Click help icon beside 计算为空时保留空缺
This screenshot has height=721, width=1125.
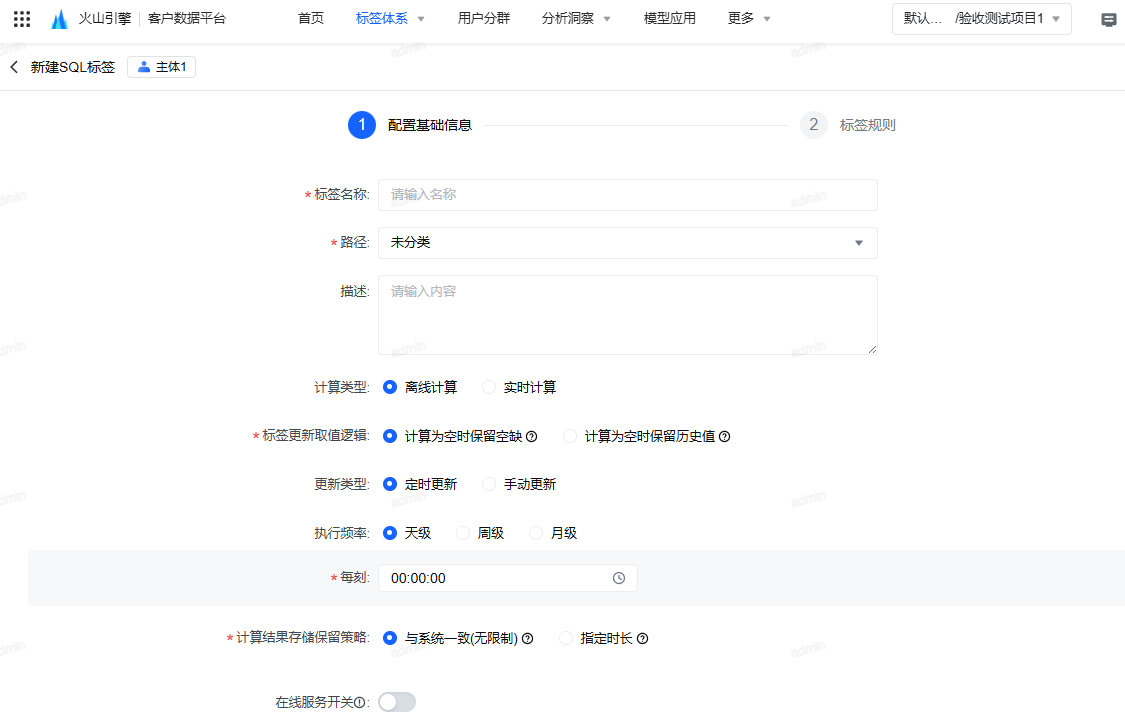[x=532, y=436]
